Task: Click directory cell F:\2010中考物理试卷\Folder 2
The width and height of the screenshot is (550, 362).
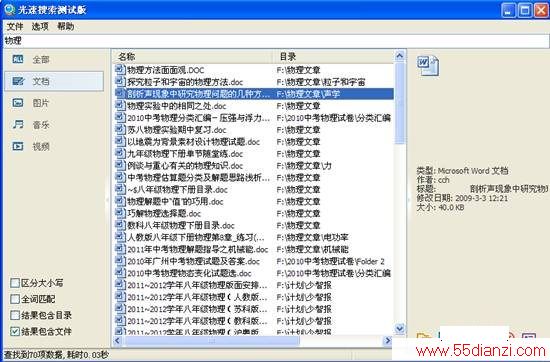Action: tap(330, 261)
